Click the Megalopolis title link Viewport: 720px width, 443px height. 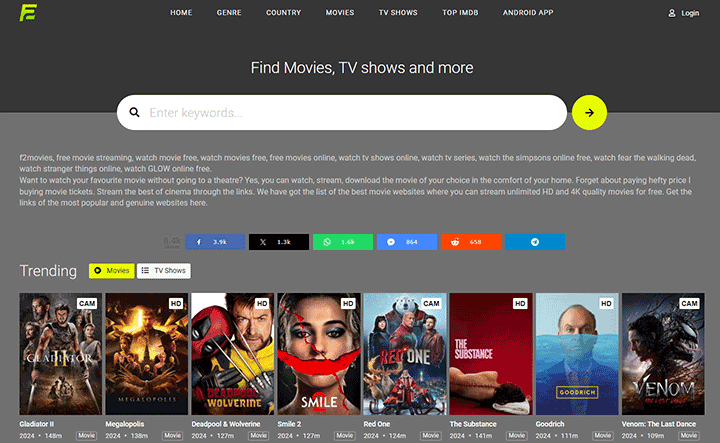(x=124, y=424)
